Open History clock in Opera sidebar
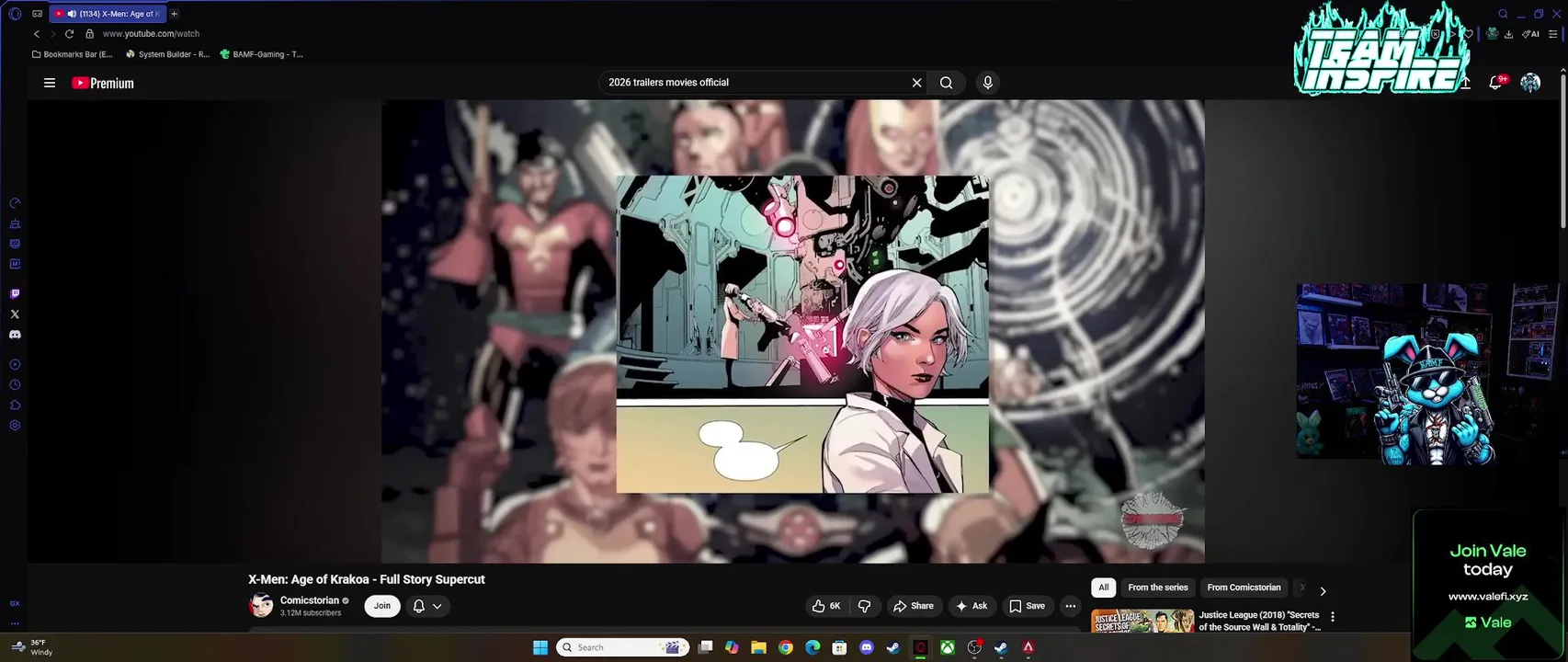The width and height of the screenshot is (1568, 662). (x=15, y=385)
